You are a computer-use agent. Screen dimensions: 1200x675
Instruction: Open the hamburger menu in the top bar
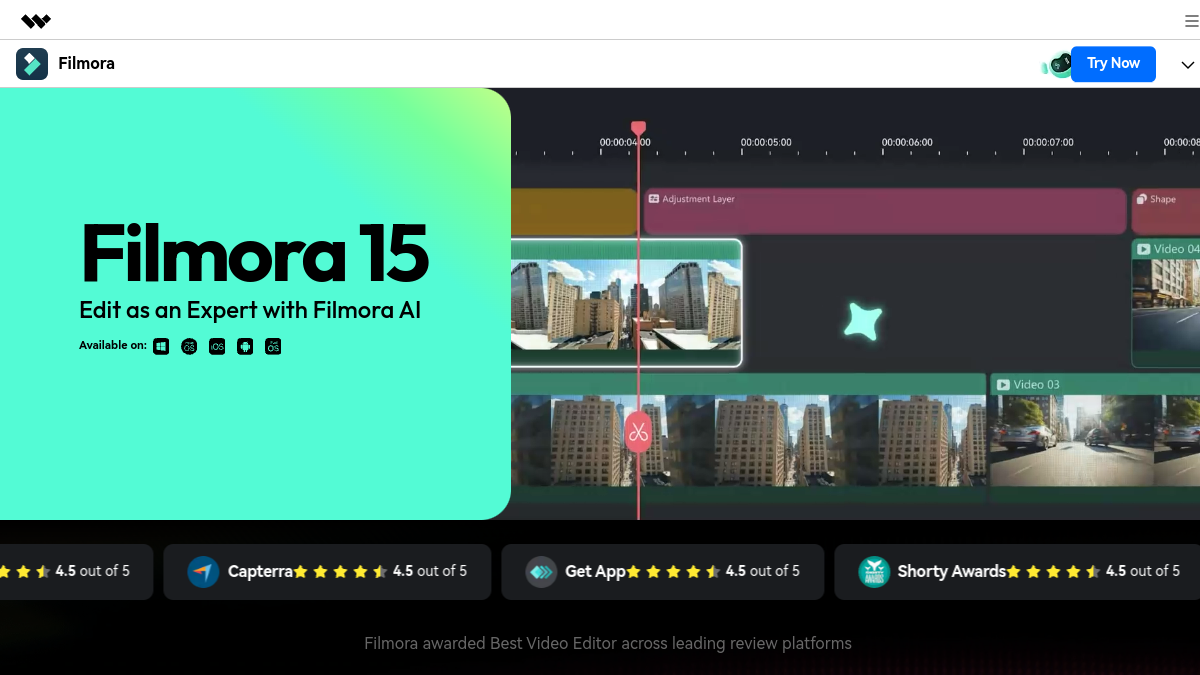(x=1191, y=21)
